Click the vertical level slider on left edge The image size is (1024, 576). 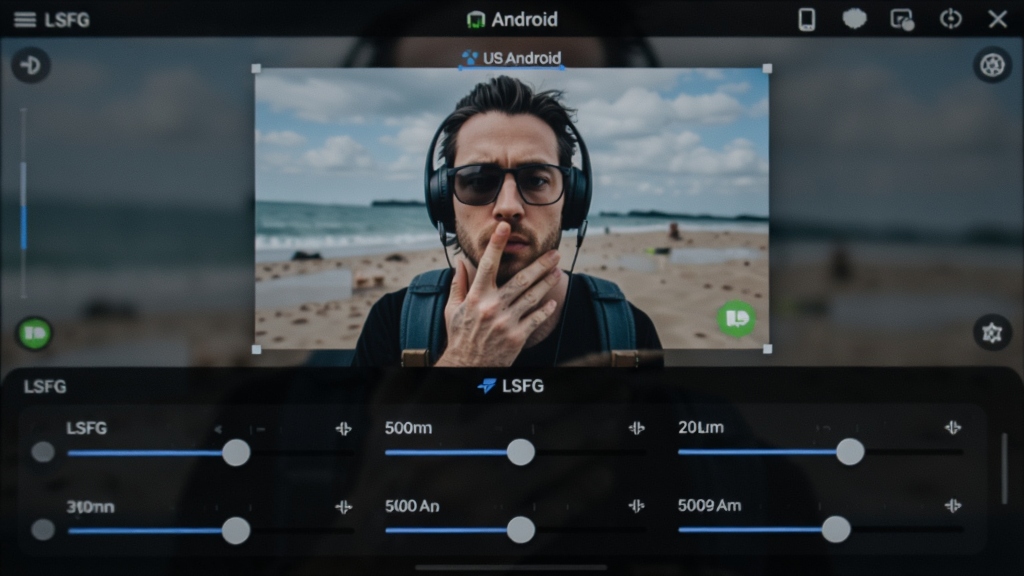tap(24, 202)
